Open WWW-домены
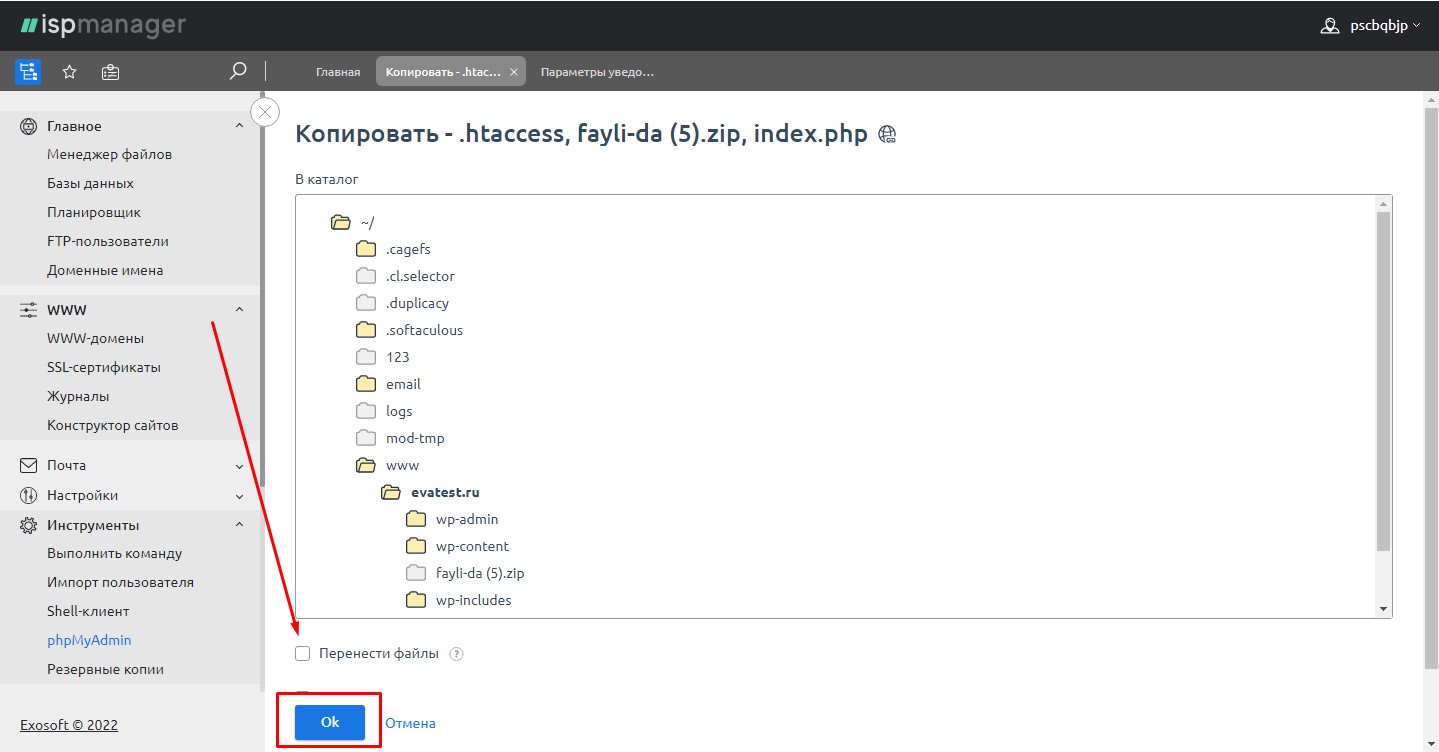Viewport: 1439px width, 752px height. coord(95,339)
